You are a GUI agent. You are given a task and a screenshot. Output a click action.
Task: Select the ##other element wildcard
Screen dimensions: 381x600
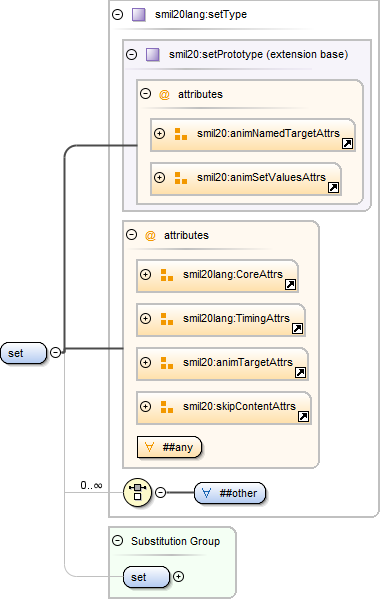pyautogui.click(x=230, y=493)
